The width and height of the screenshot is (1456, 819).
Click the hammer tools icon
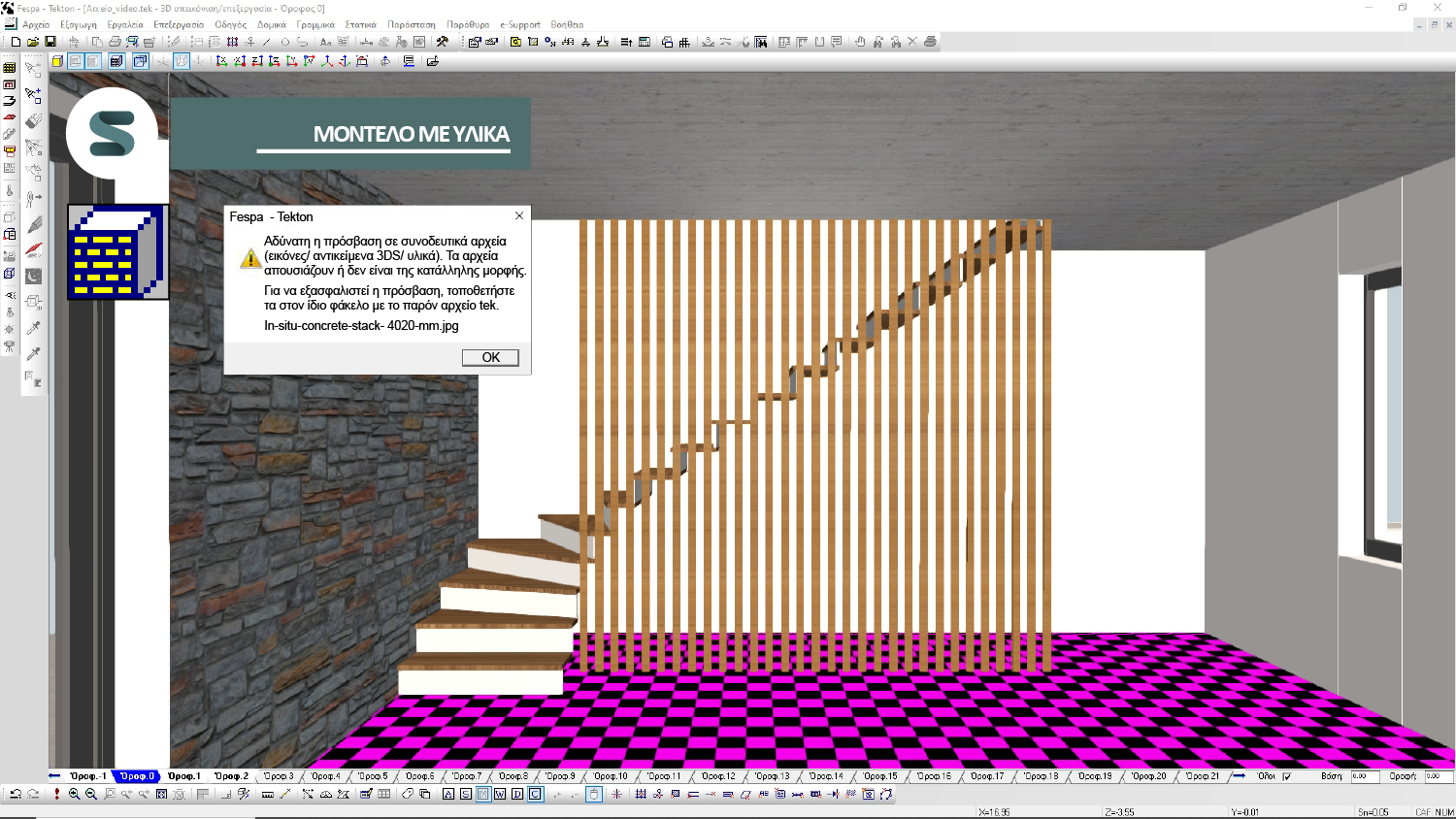tap(443, 43)
